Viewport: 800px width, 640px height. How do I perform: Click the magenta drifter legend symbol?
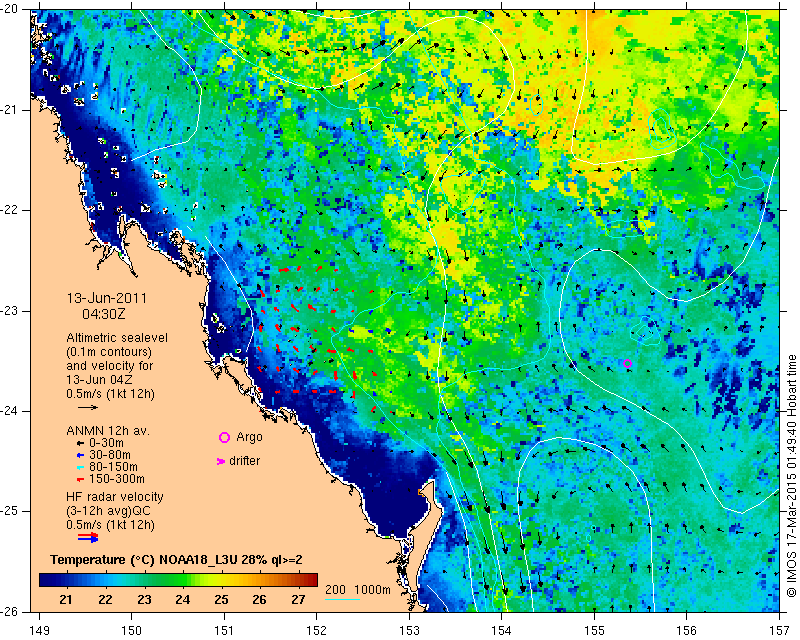[221, 461]
